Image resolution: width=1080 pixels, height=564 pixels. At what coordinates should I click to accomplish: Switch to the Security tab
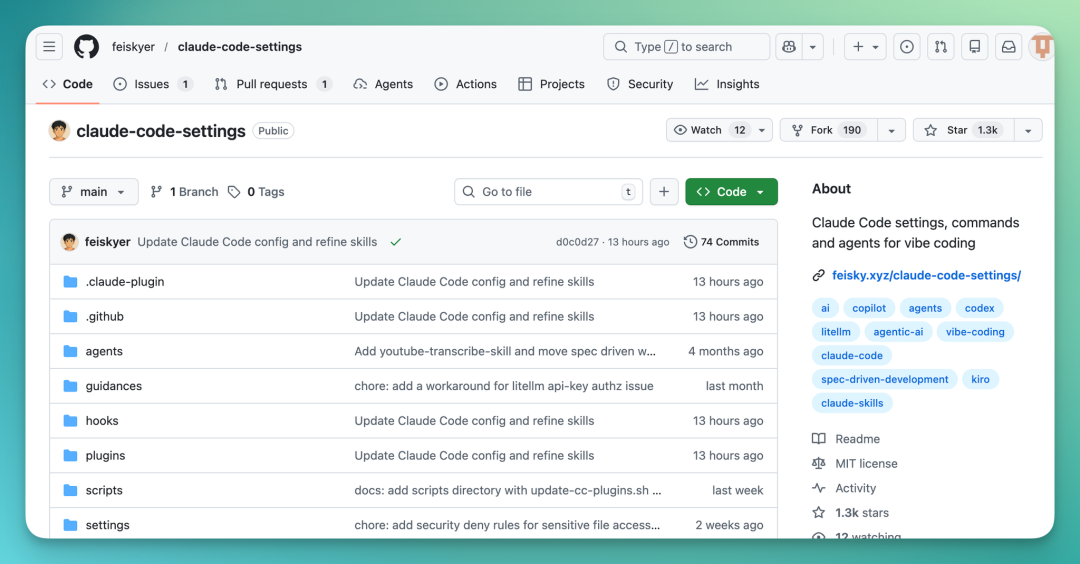[640, 84]
